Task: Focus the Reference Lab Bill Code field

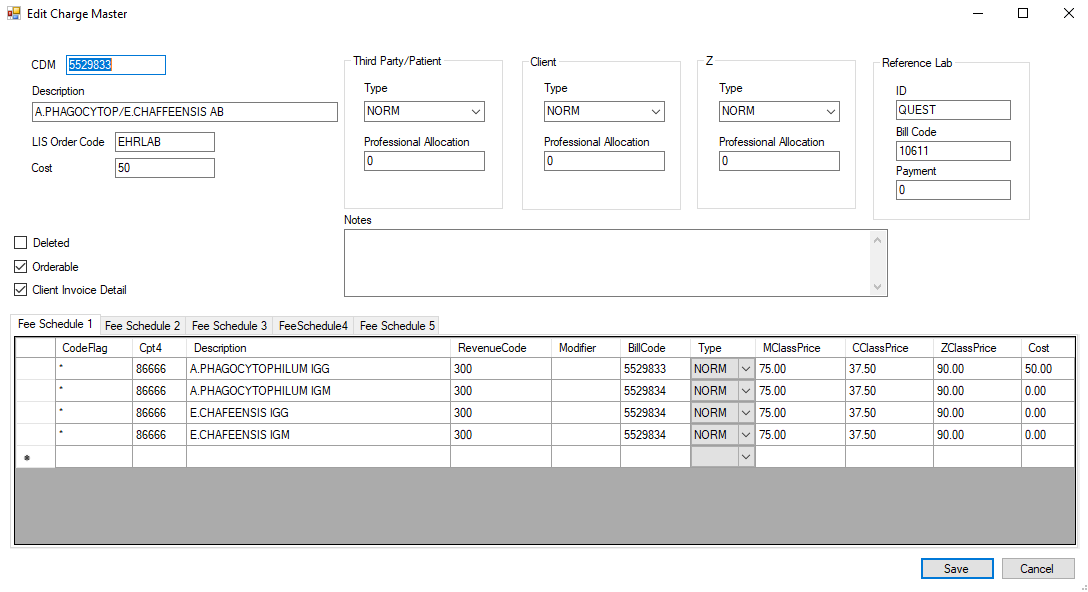Action: [953, 151]
